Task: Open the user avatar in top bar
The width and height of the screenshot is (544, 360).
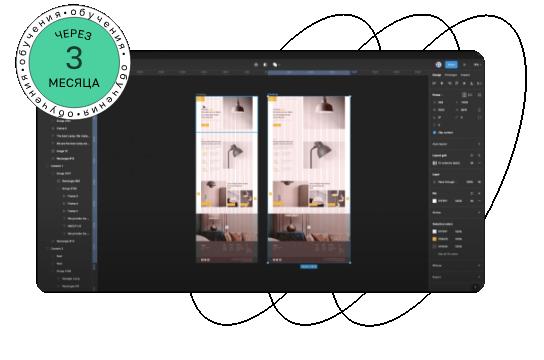Action: tap(439, 65)
